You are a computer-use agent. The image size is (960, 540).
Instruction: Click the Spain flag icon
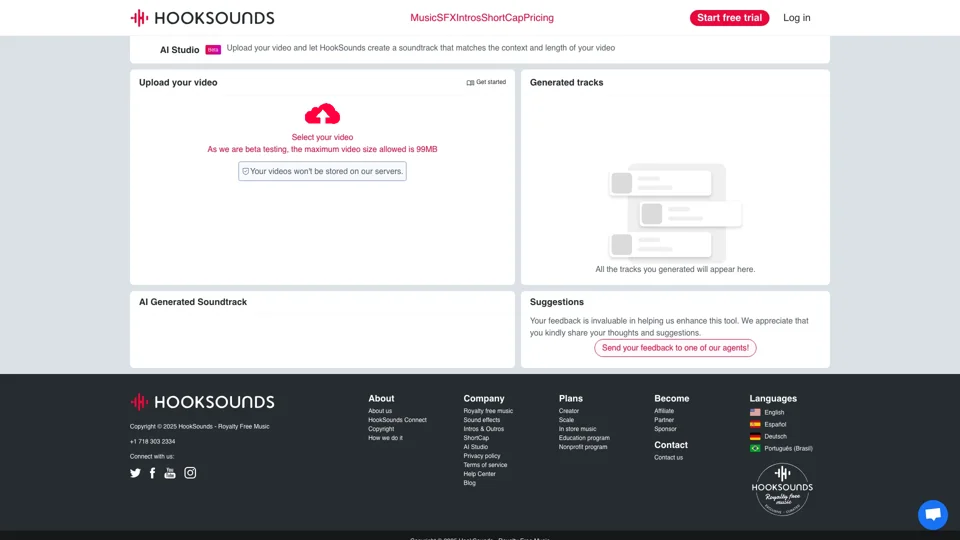click(755, 424)
